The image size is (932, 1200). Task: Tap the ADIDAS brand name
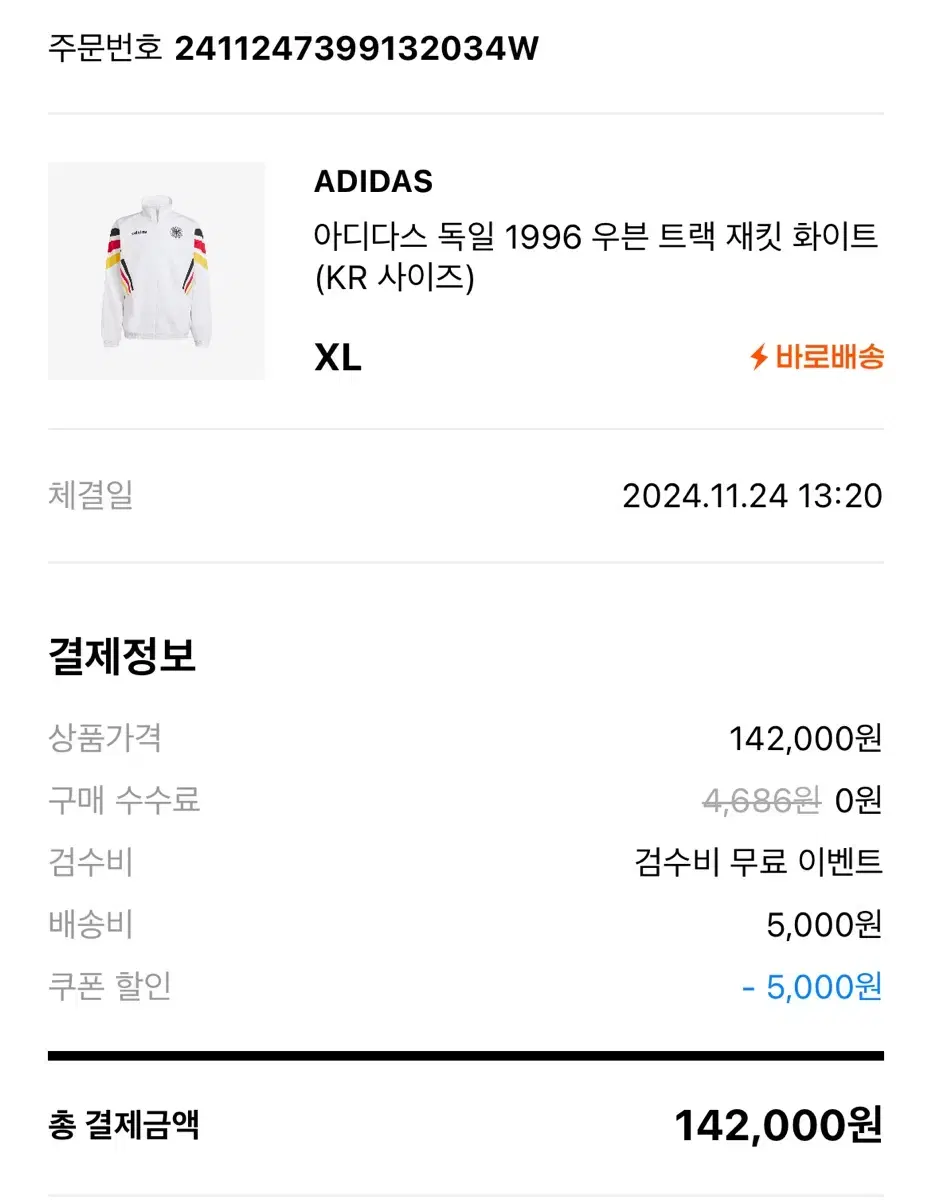(x=373, y=182)
